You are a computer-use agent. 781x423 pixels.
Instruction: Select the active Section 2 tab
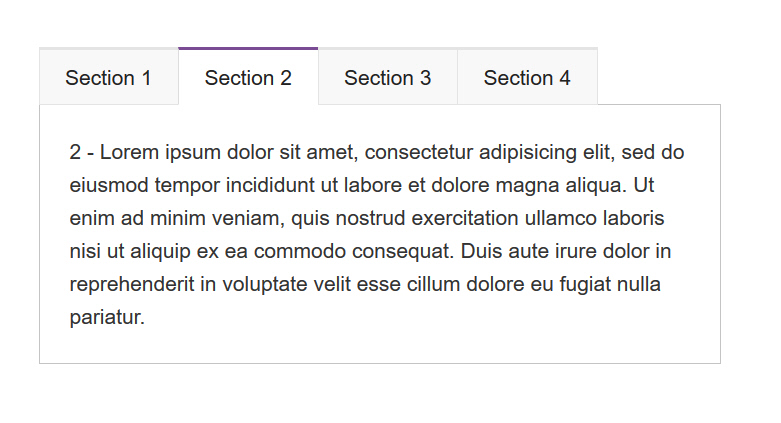248,78
